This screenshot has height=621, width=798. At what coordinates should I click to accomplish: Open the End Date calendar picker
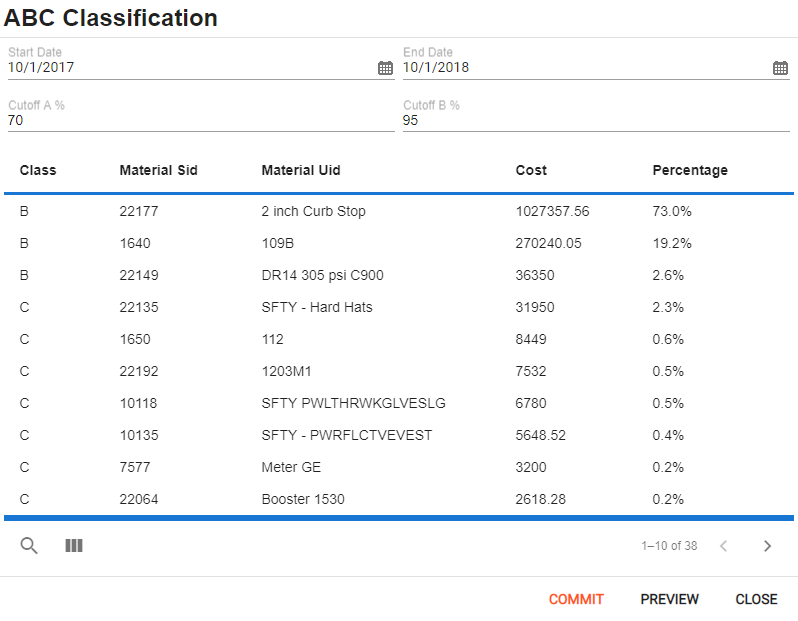(x=780, y=68)
